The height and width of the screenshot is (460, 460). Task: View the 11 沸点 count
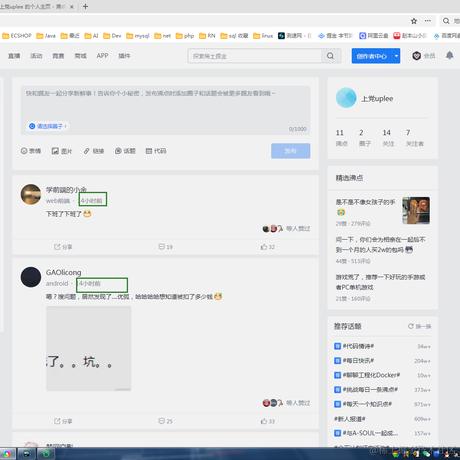[341, 138]
